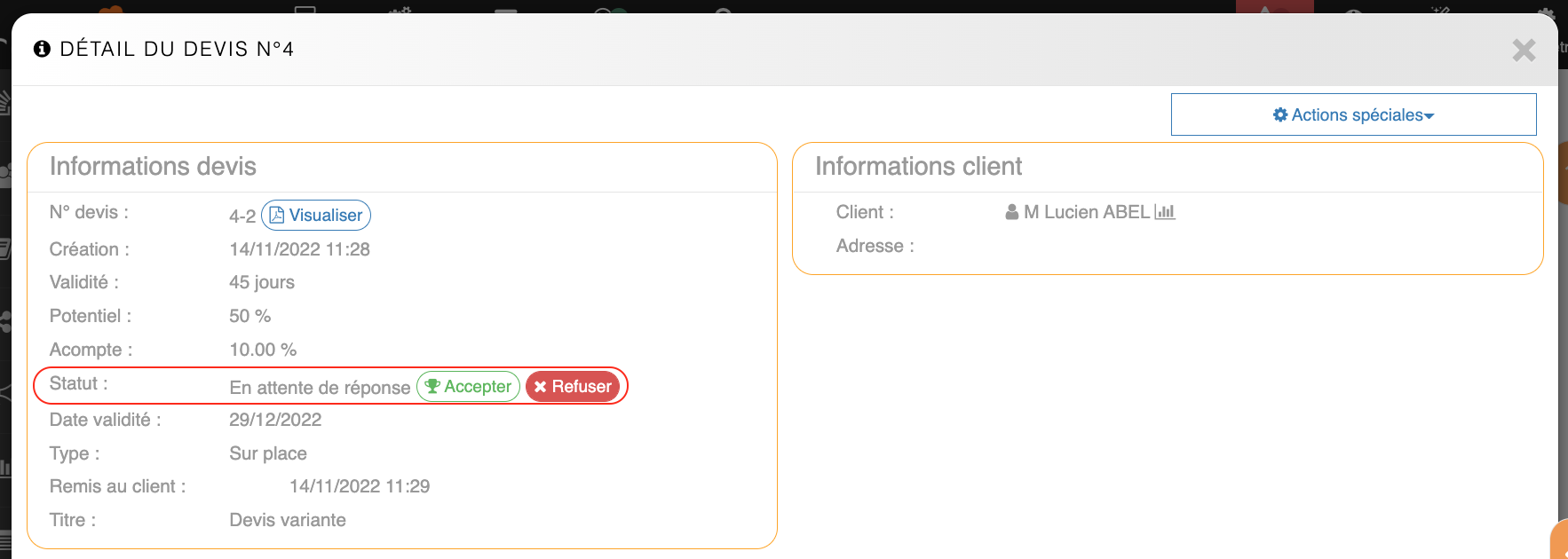
Task: Accept the quote with Accepter
Action: coord(468,387)
